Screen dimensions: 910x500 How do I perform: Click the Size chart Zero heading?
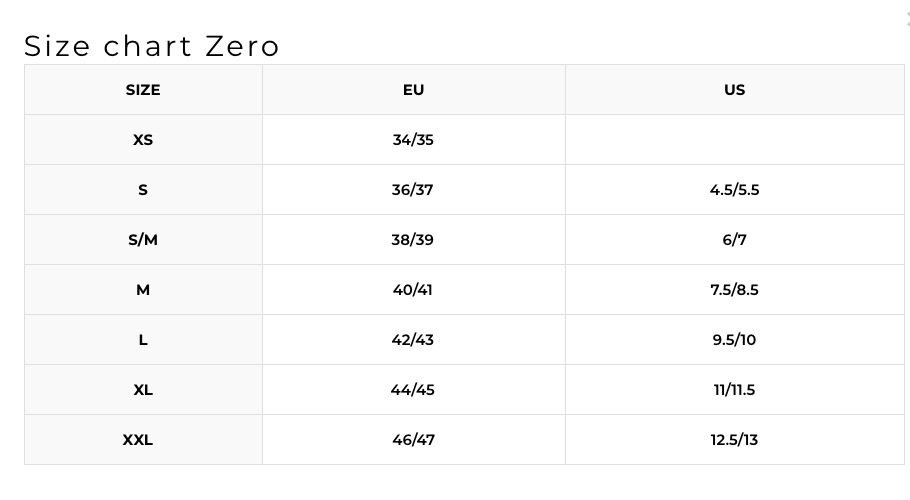coord(152,46)
